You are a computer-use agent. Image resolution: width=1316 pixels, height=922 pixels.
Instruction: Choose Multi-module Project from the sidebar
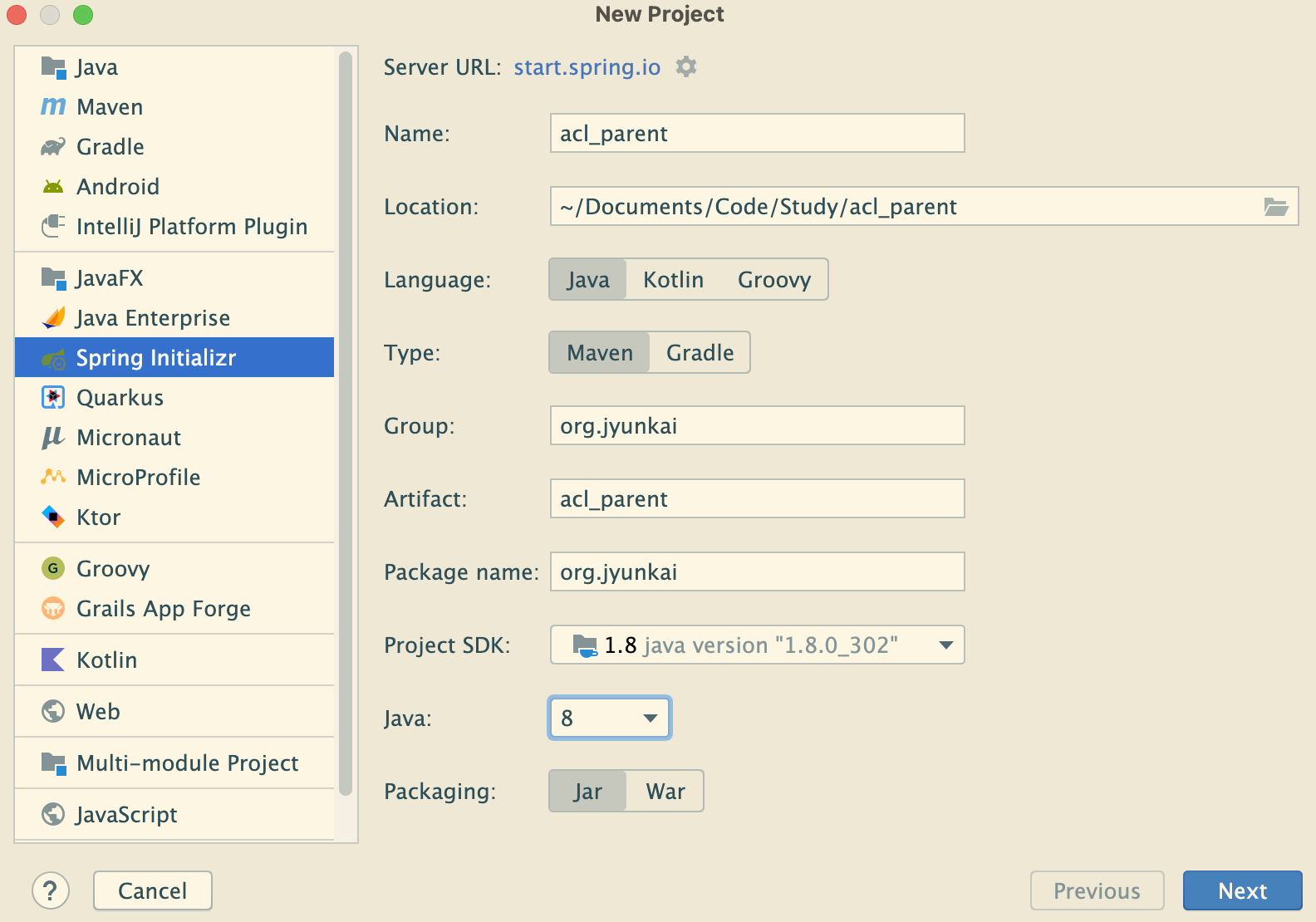187,763
